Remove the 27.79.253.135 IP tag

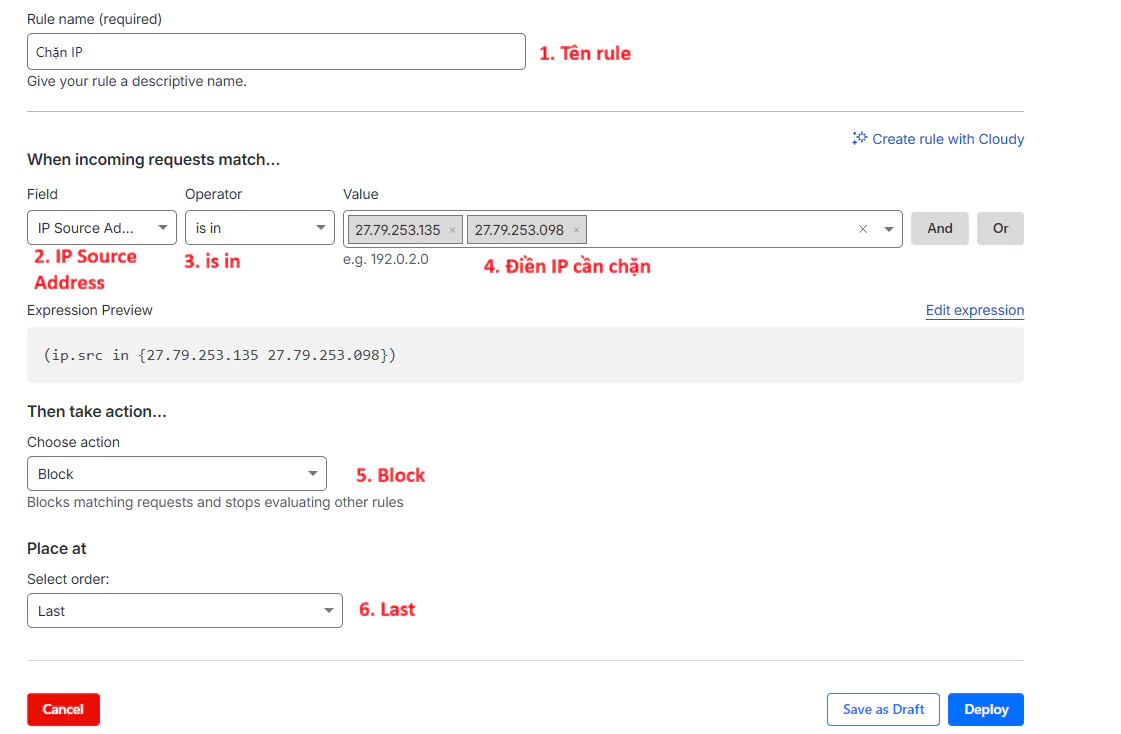pyautogui.click(x=452, y=230)
